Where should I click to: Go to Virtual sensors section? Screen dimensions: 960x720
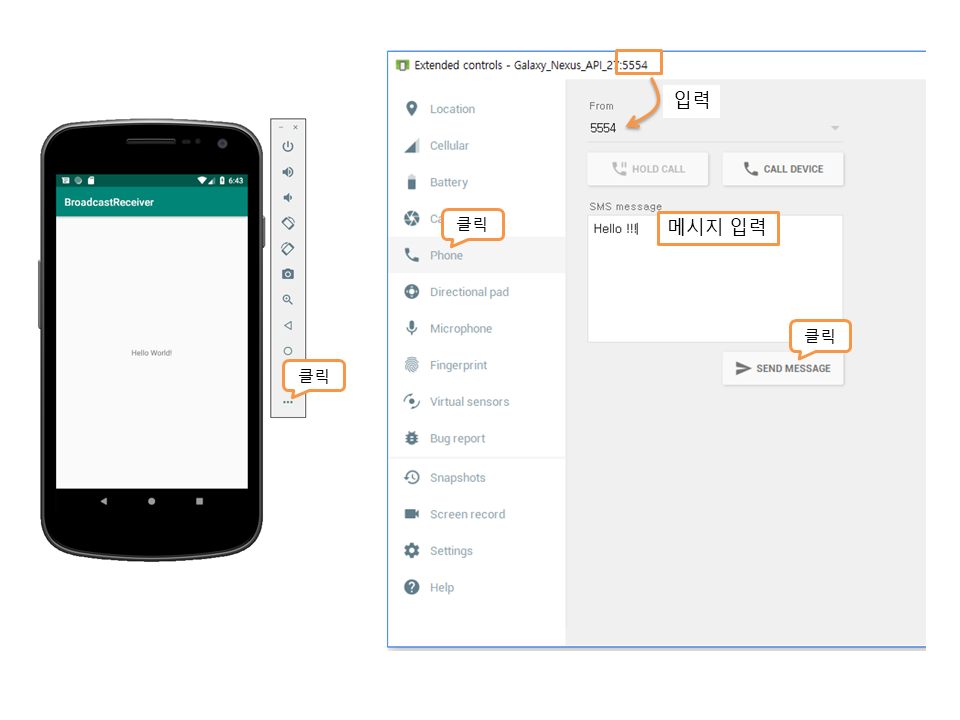(469, 402)
